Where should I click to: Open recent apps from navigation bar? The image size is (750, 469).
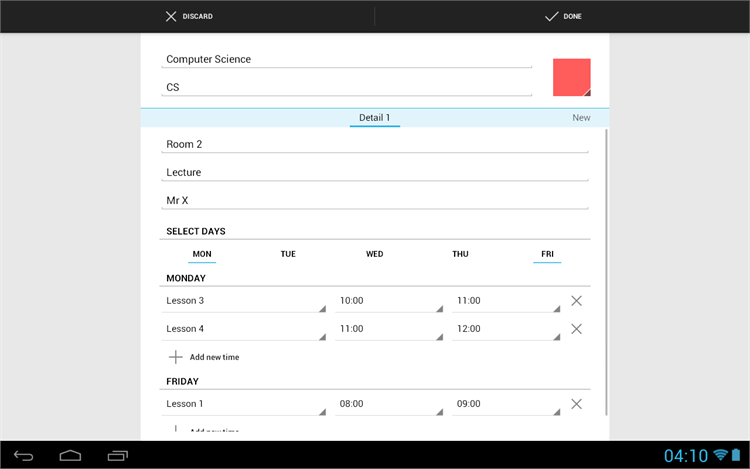117,456
